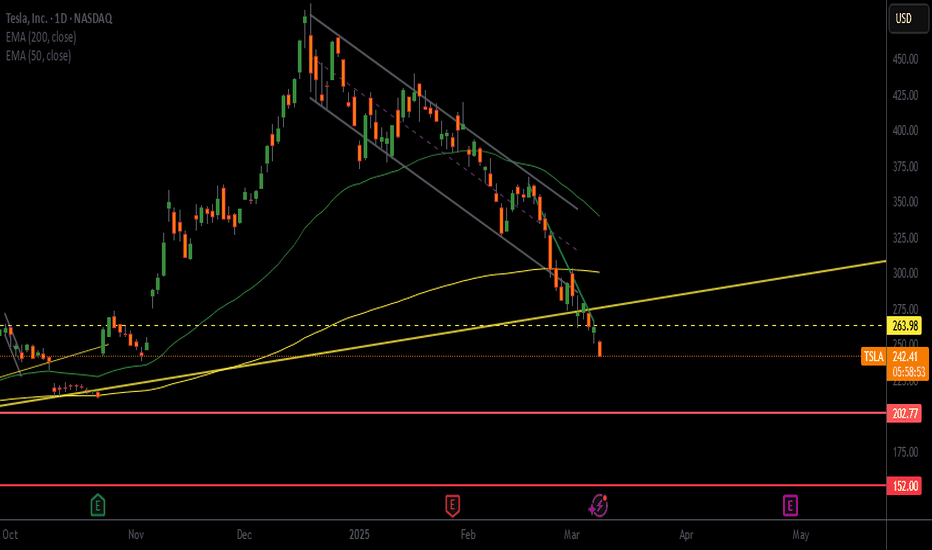
Task: Open the purple lightning event icon in March
Action: [x=599, y=505]
